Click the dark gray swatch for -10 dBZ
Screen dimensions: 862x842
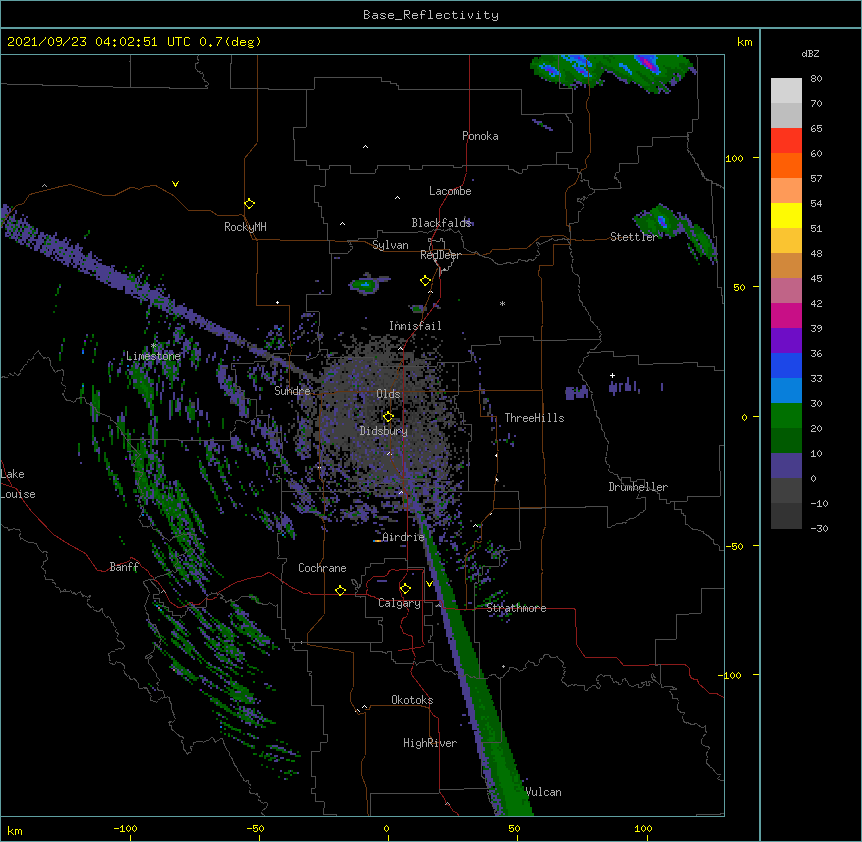(x=786, y=516)
